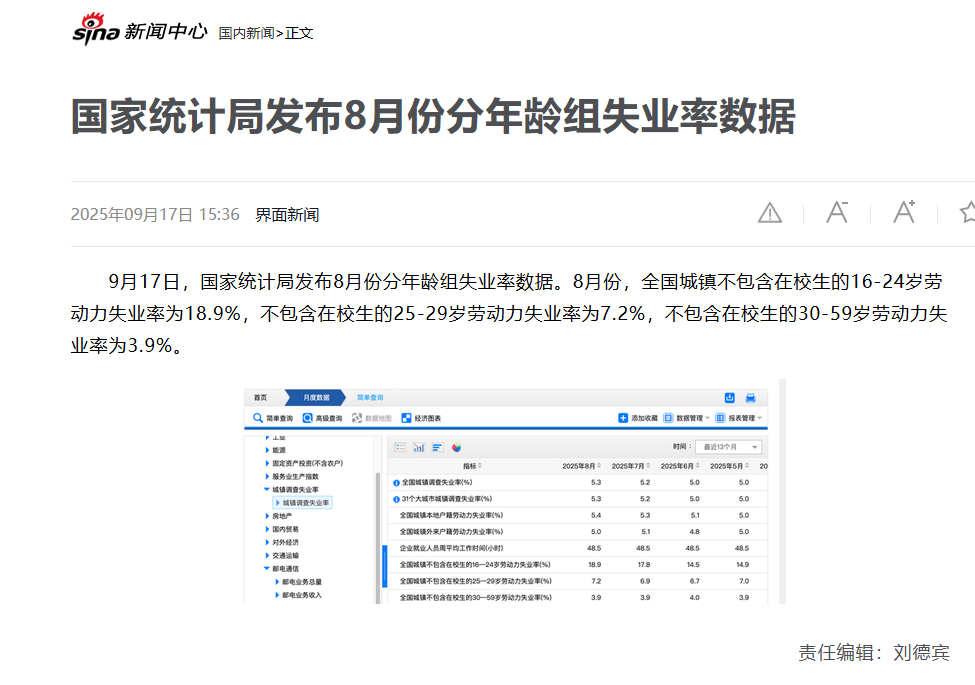In article image, click download icon
Image resolution: width=975 pixels, height=685 pixels.
click(730, 397)
